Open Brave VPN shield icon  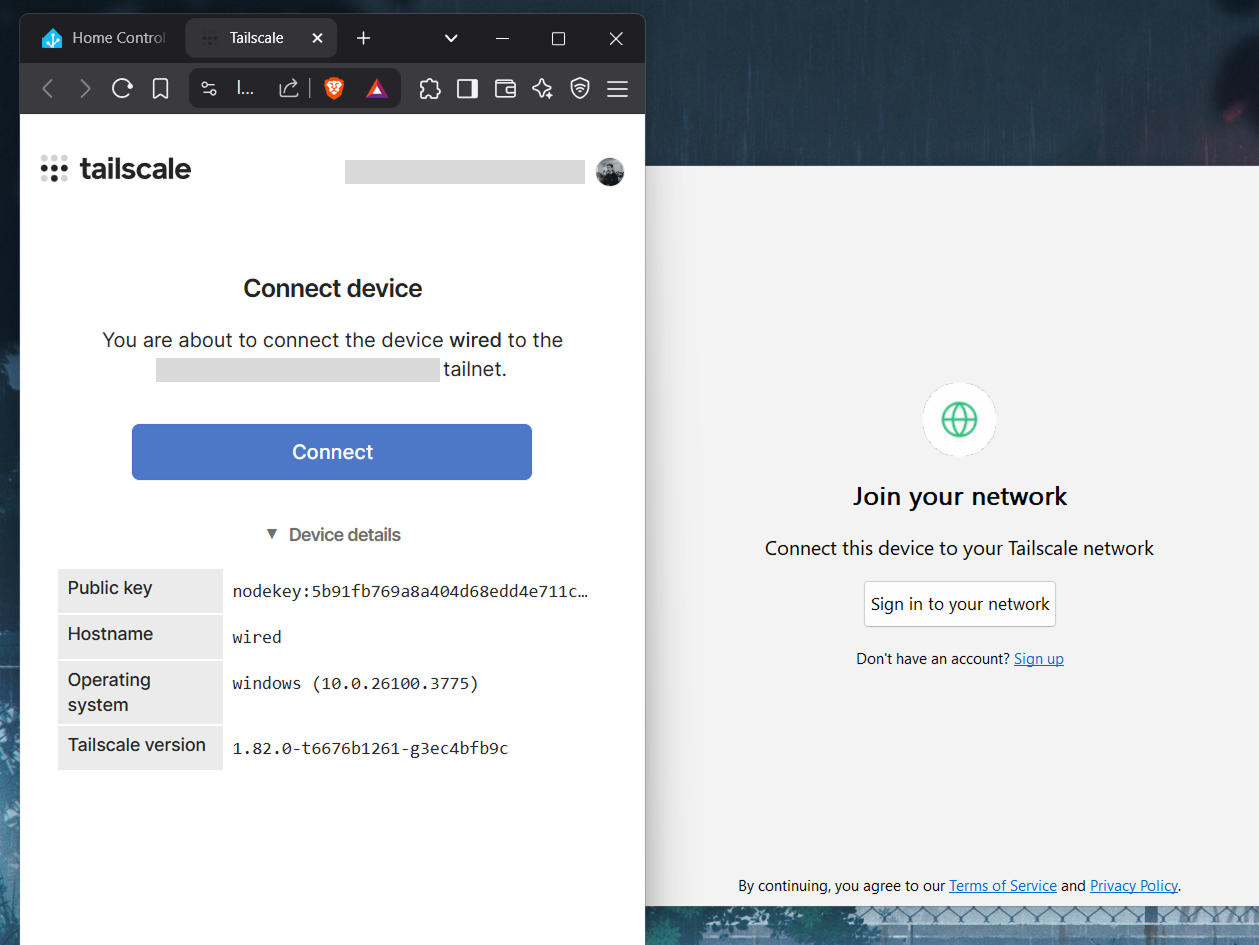point(580,89)
